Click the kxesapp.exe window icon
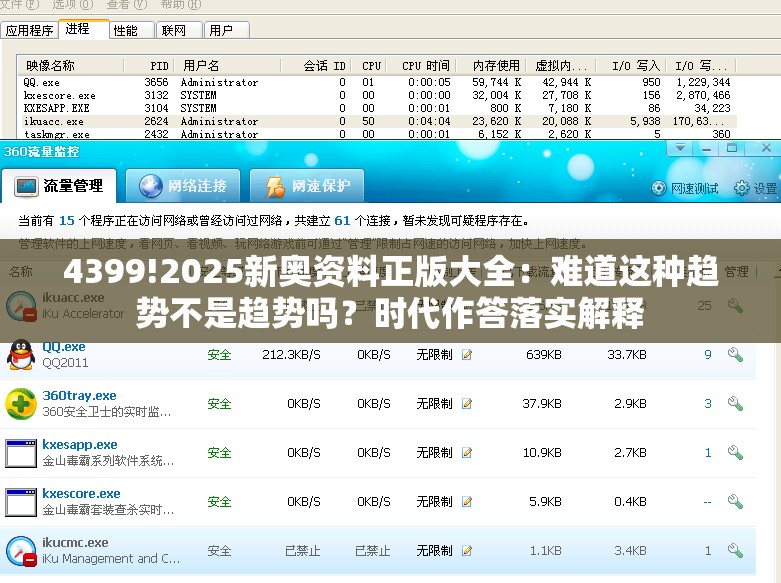The image size is (781, 583). pos(21,453)
